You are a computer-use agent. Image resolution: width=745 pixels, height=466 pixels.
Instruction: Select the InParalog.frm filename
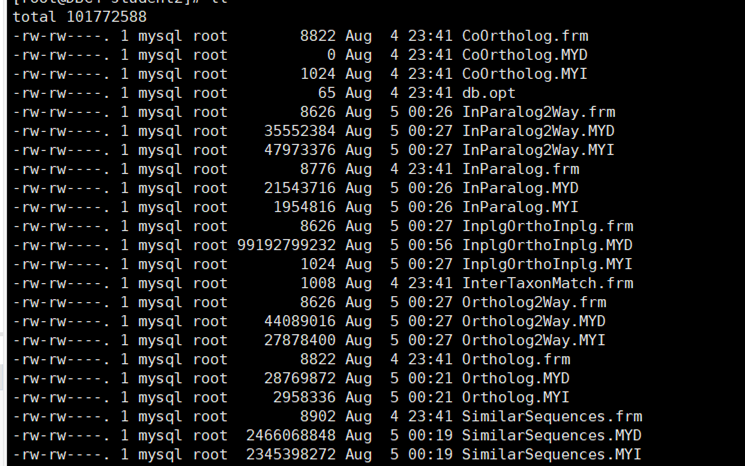[520, 169]
